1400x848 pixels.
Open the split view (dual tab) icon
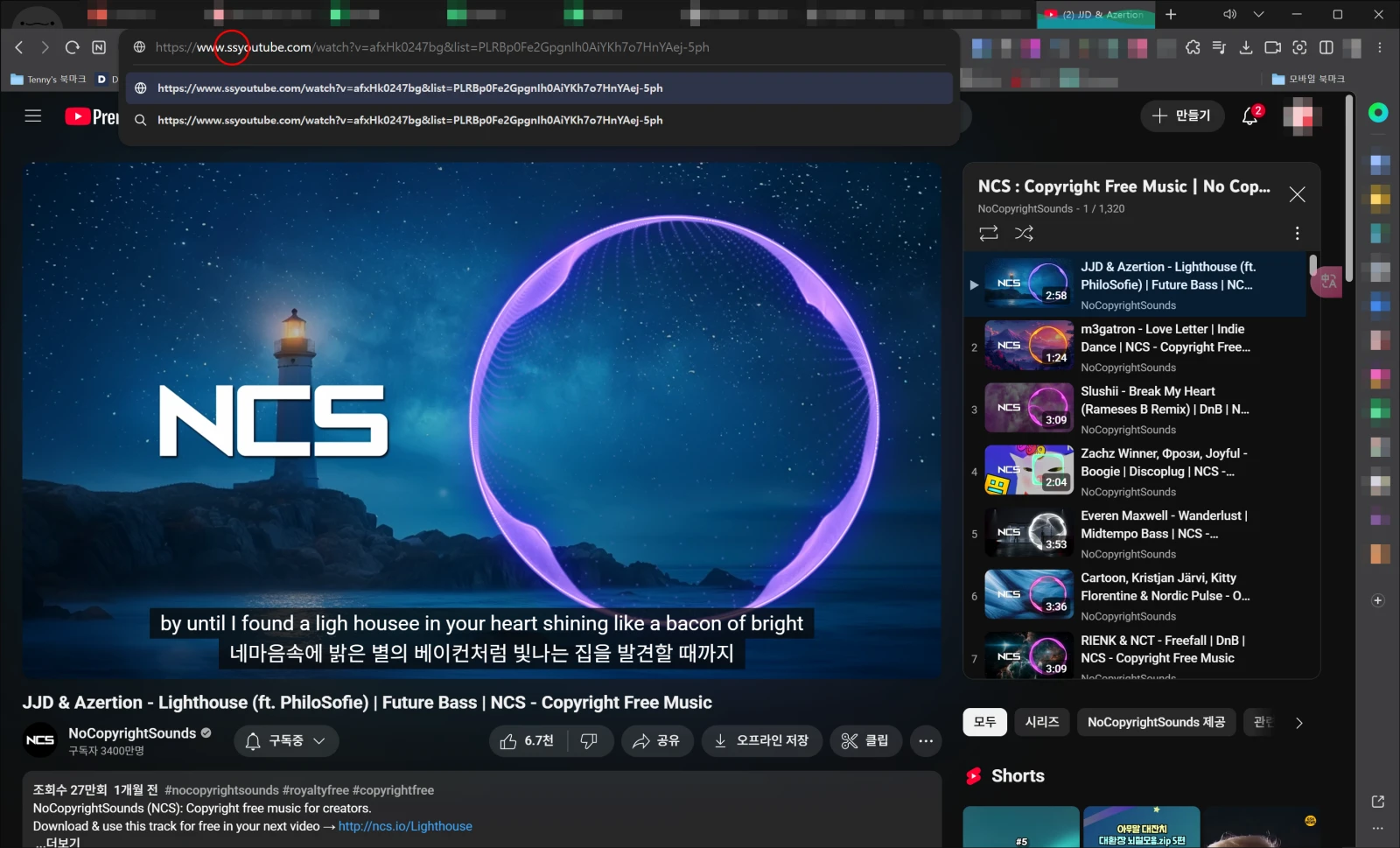[1326, 47]
